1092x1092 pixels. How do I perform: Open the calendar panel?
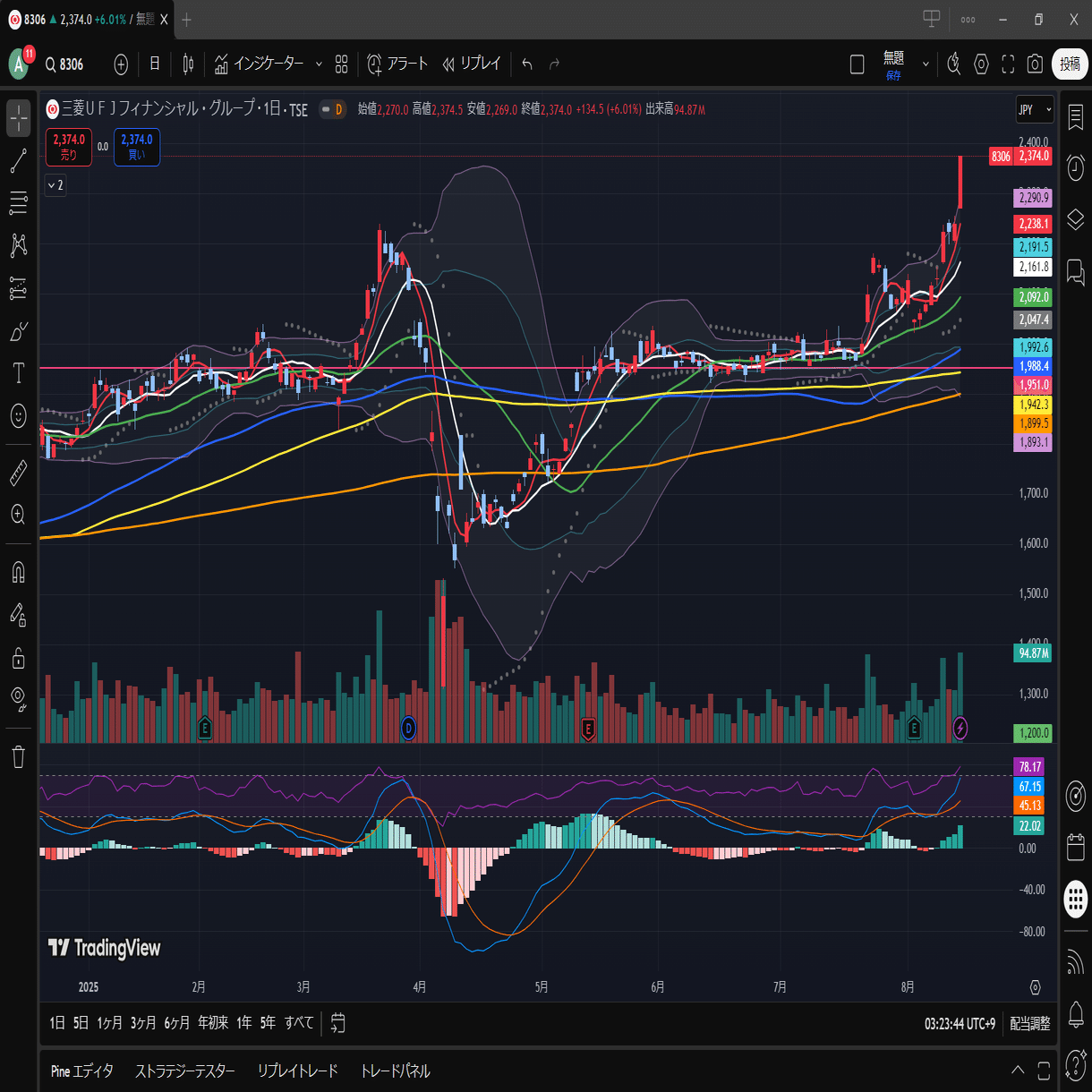coord(1076,846)
